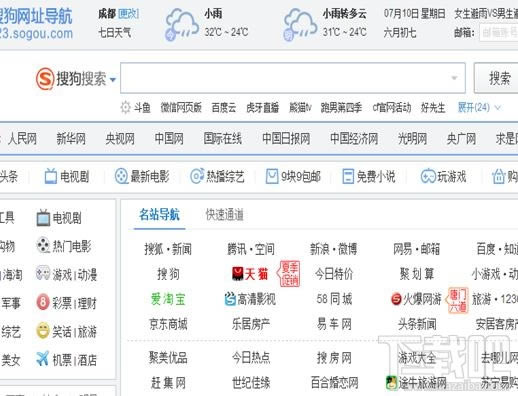Open the 9块9包邮 shopping bag icon
The image size is (518, 396).
272,176
